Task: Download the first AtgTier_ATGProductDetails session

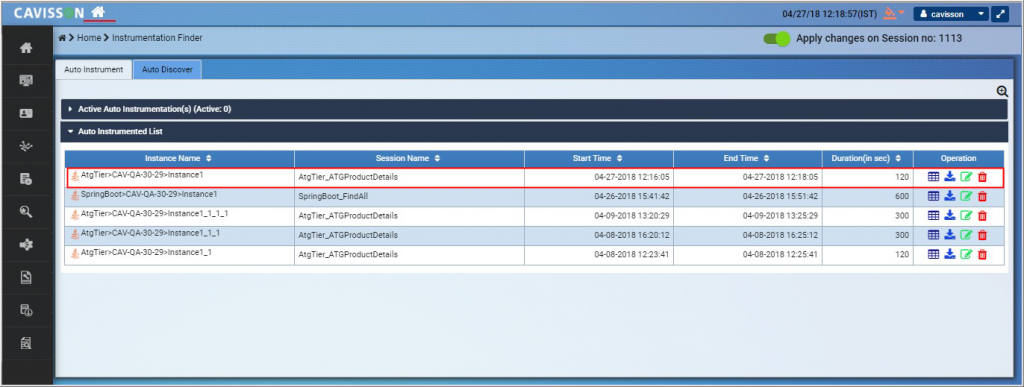Action: [950, 176]
